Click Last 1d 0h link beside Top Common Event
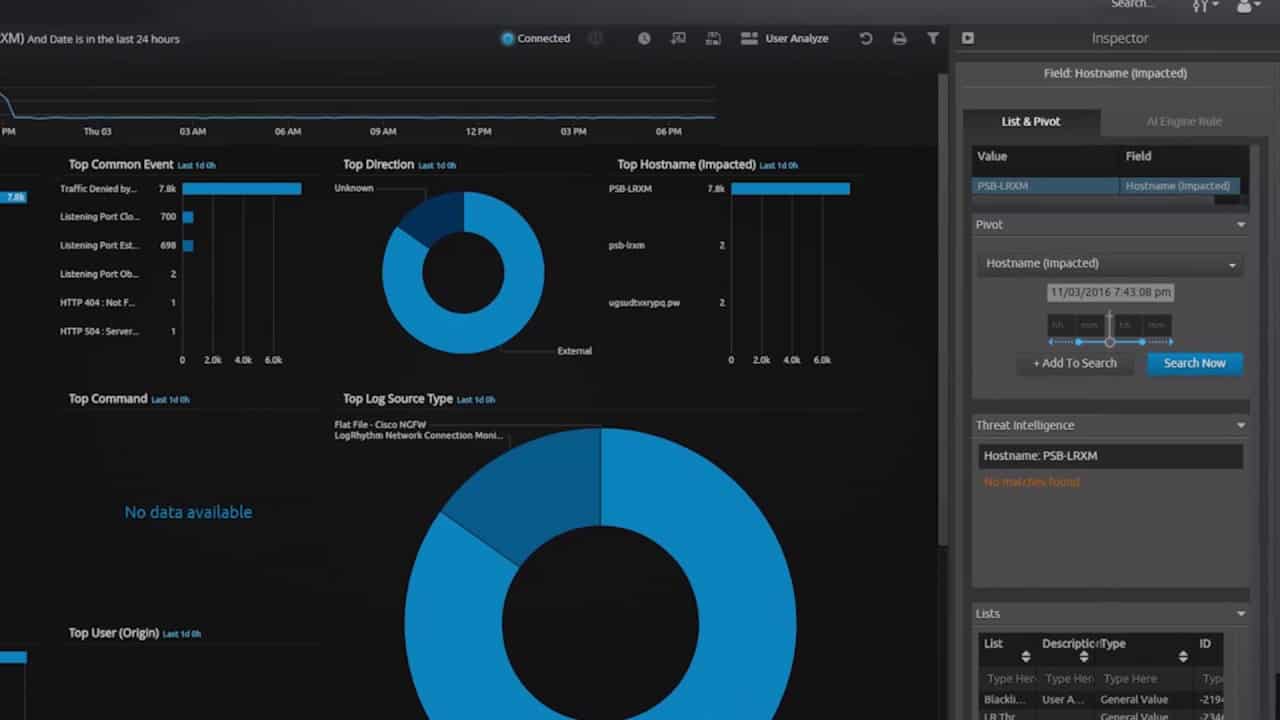This screenshot has width=1280, height=720. tap(196, 165)
